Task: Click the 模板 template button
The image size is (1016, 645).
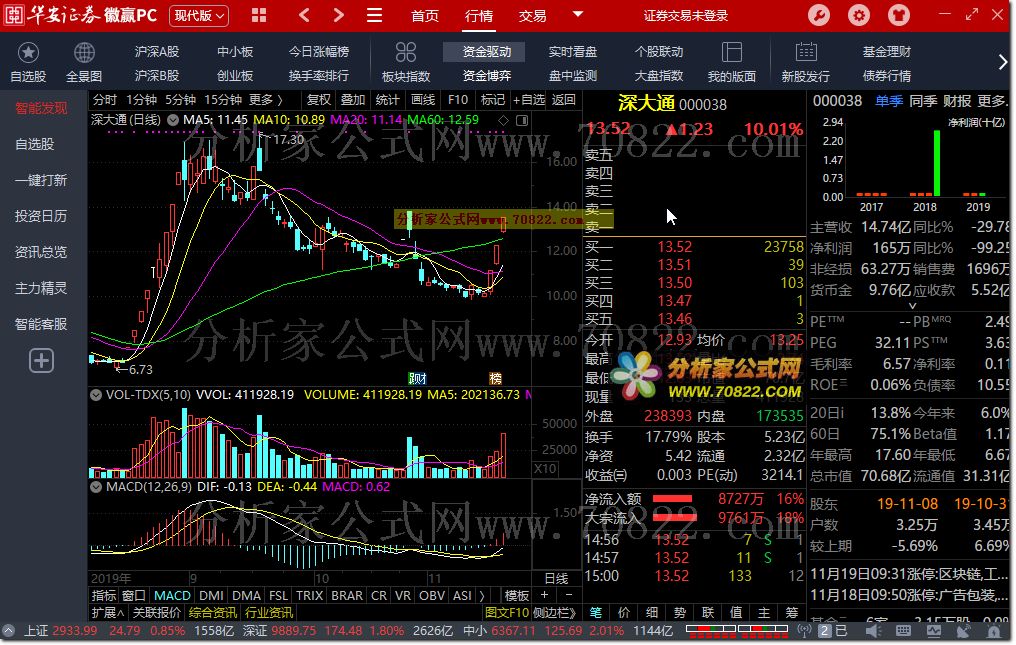Action: click(517, 595)
